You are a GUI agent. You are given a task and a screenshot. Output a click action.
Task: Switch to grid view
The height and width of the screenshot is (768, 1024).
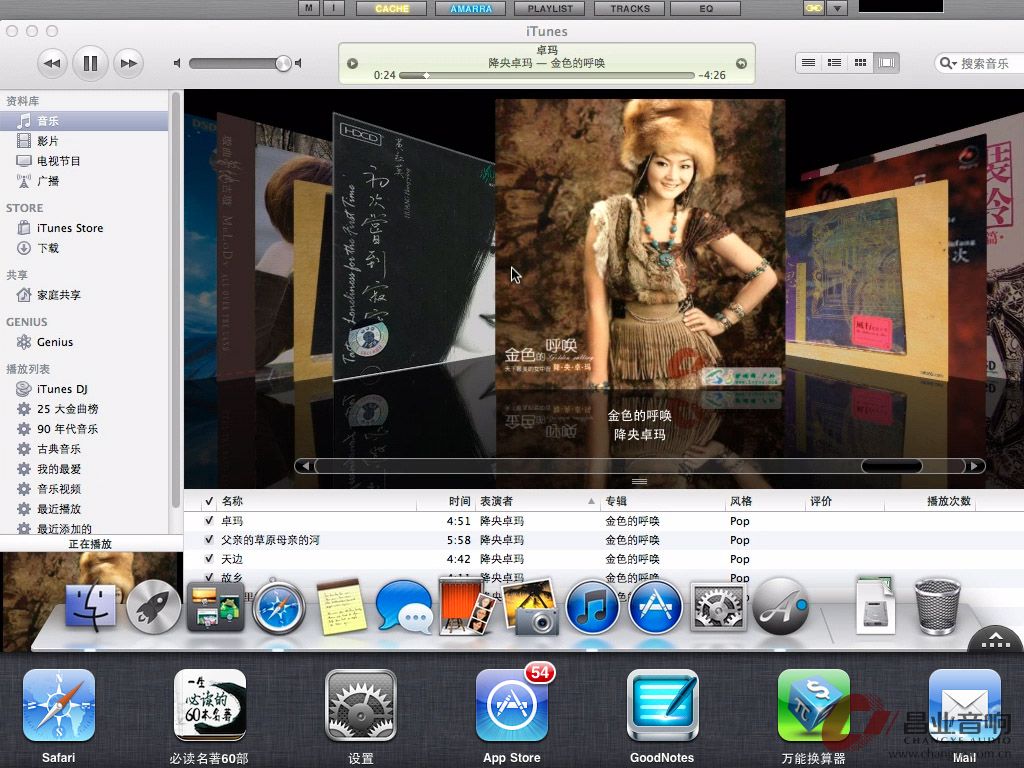point(860,63)
